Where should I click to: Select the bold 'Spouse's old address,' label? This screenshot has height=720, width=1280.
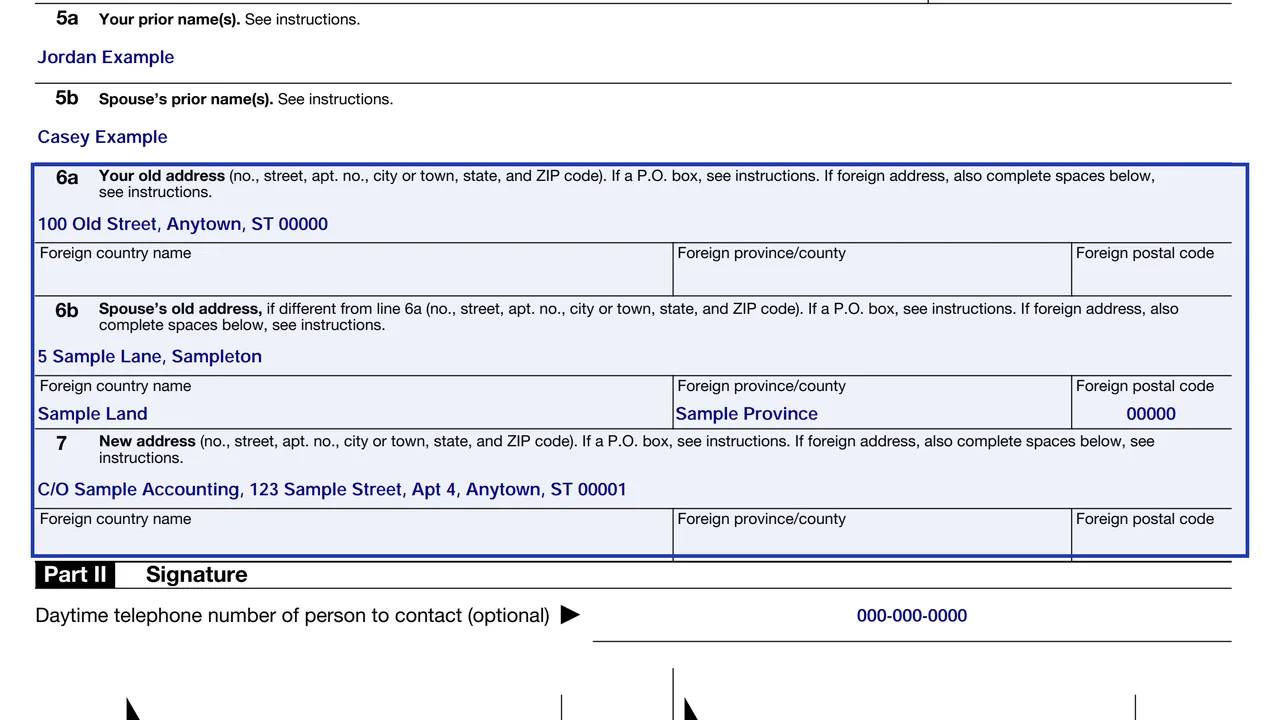click(x=180, y=309)
